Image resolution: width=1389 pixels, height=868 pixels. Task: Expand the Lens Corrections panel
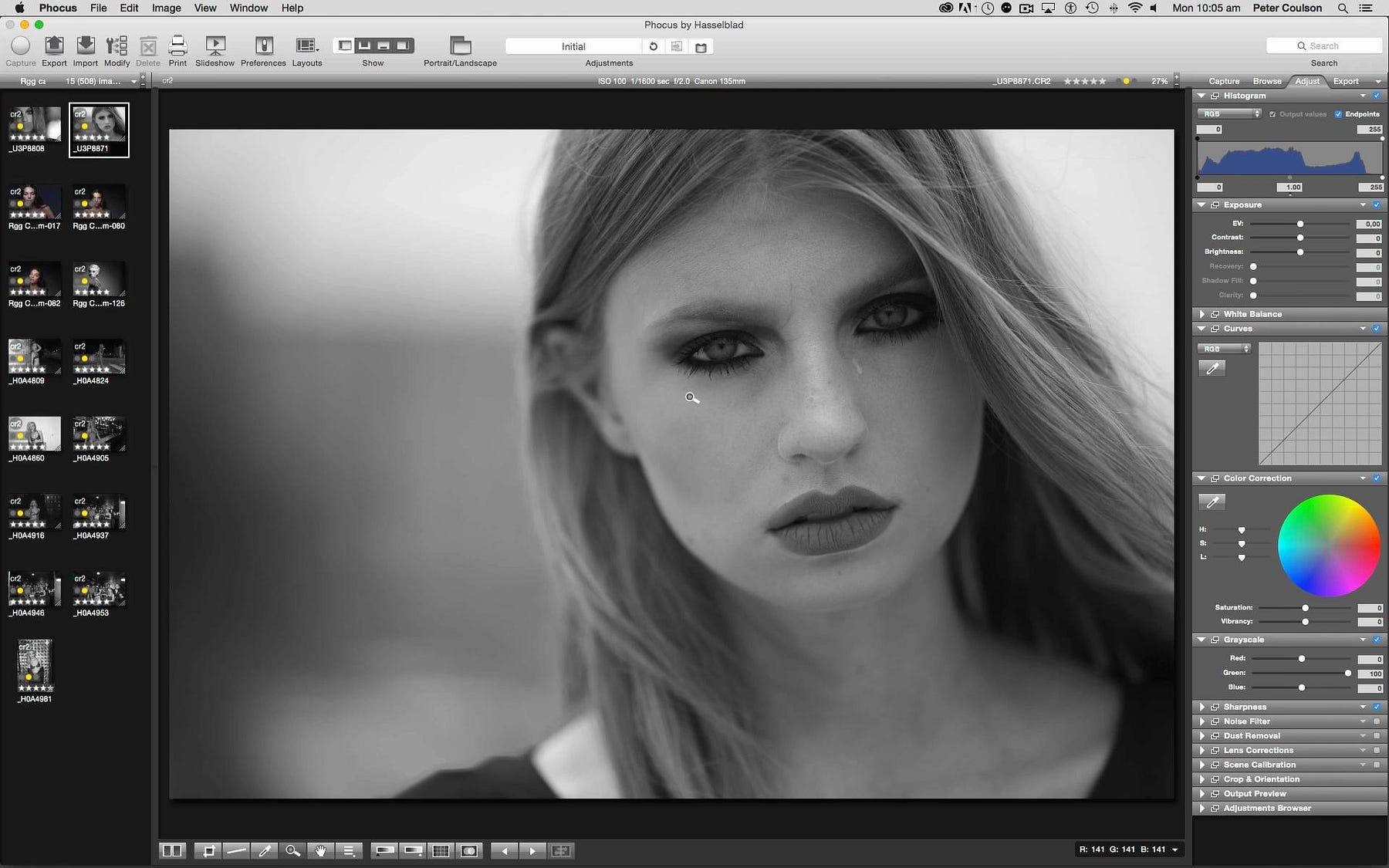(1202, 750)
